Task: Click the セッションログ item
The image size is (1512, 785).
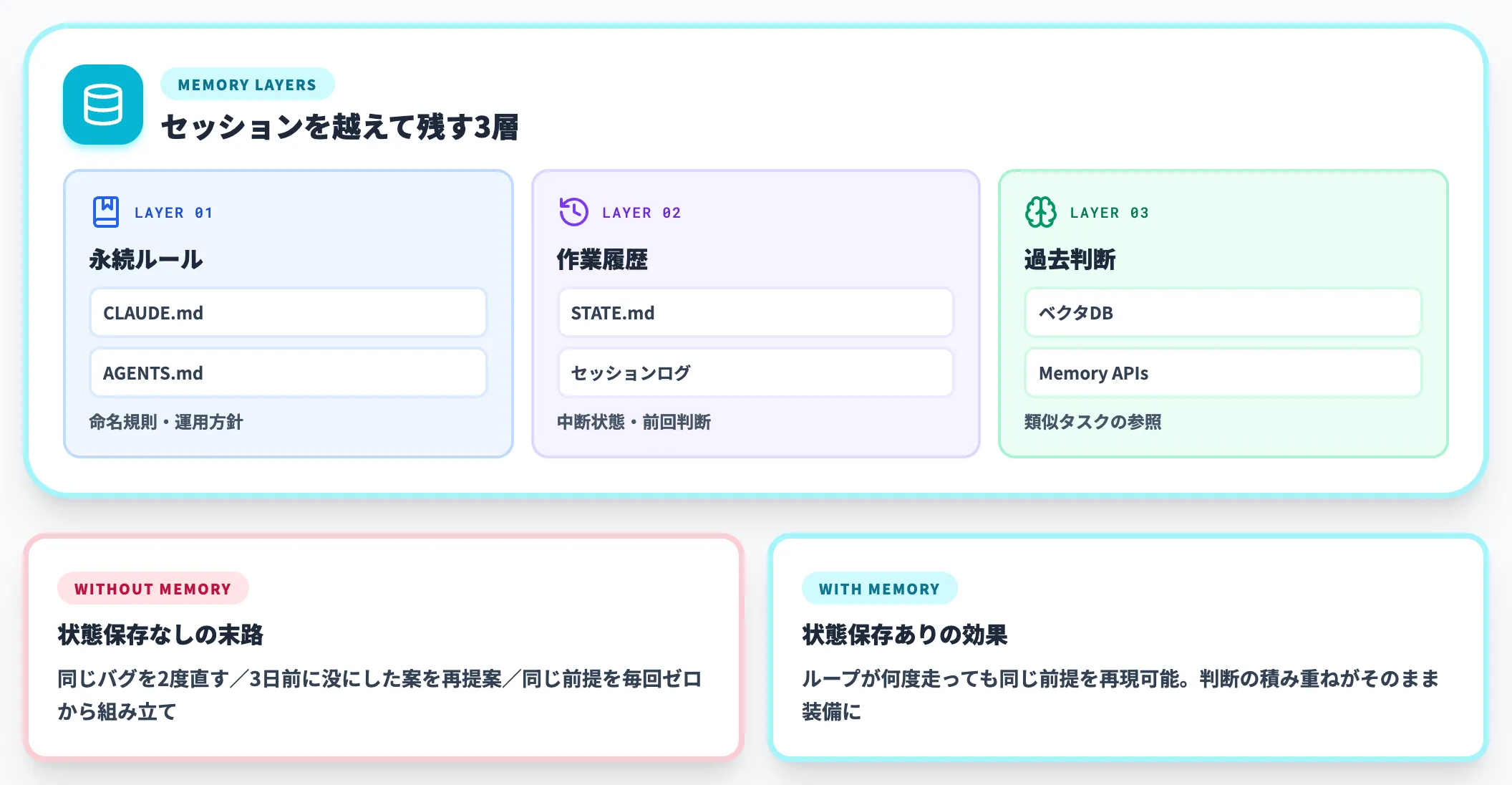Action: 756,373
